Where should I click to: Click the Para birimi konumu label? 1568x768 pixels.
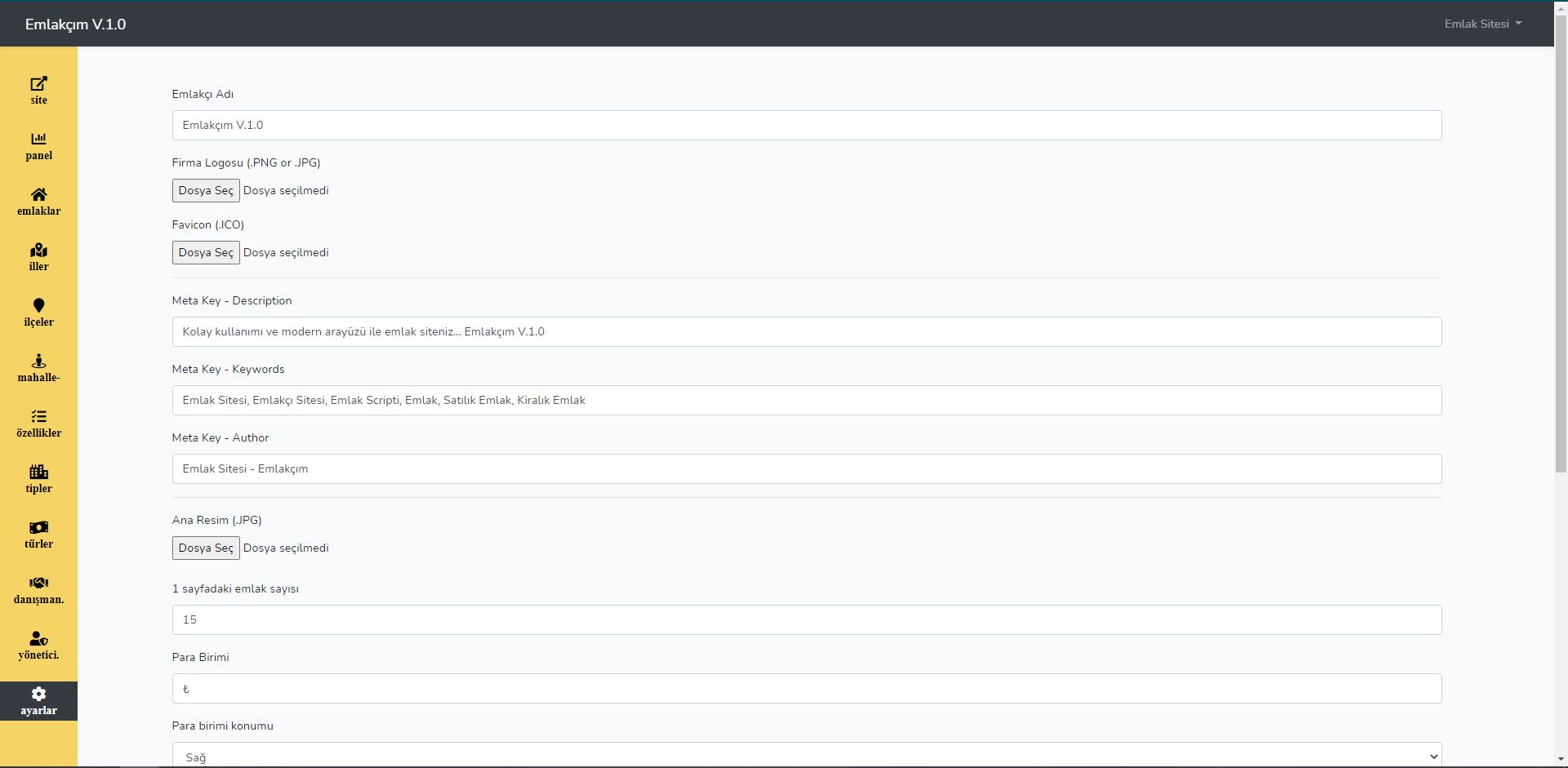222,726
